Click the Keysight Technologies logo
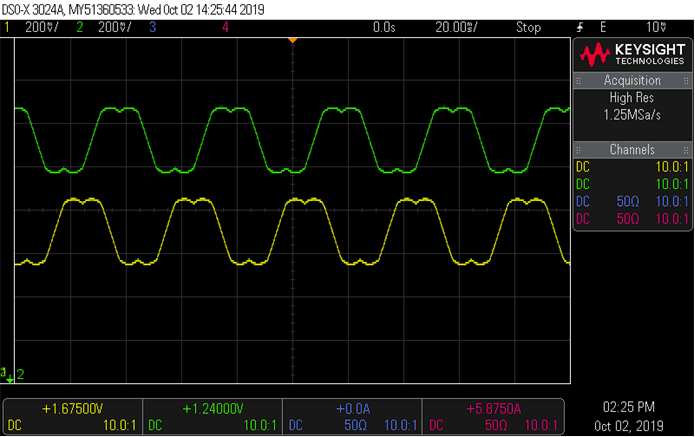Image resolution: width=695 pixels, height=437 pixels. point(632,53)
